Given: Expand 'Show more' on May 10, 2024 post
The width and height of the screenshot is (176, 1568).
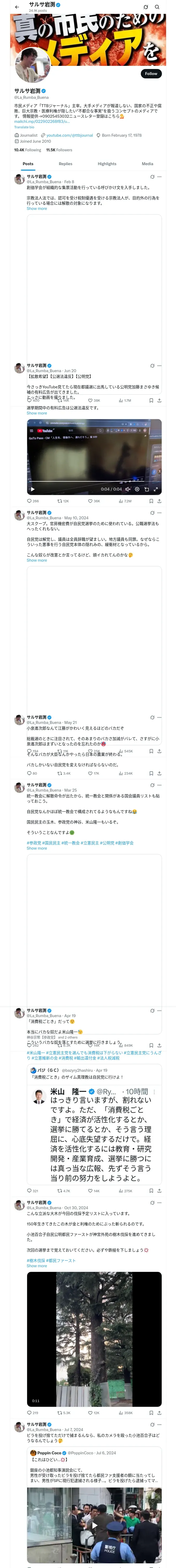Looking at the screenshot, I should [x=37, y=560].
